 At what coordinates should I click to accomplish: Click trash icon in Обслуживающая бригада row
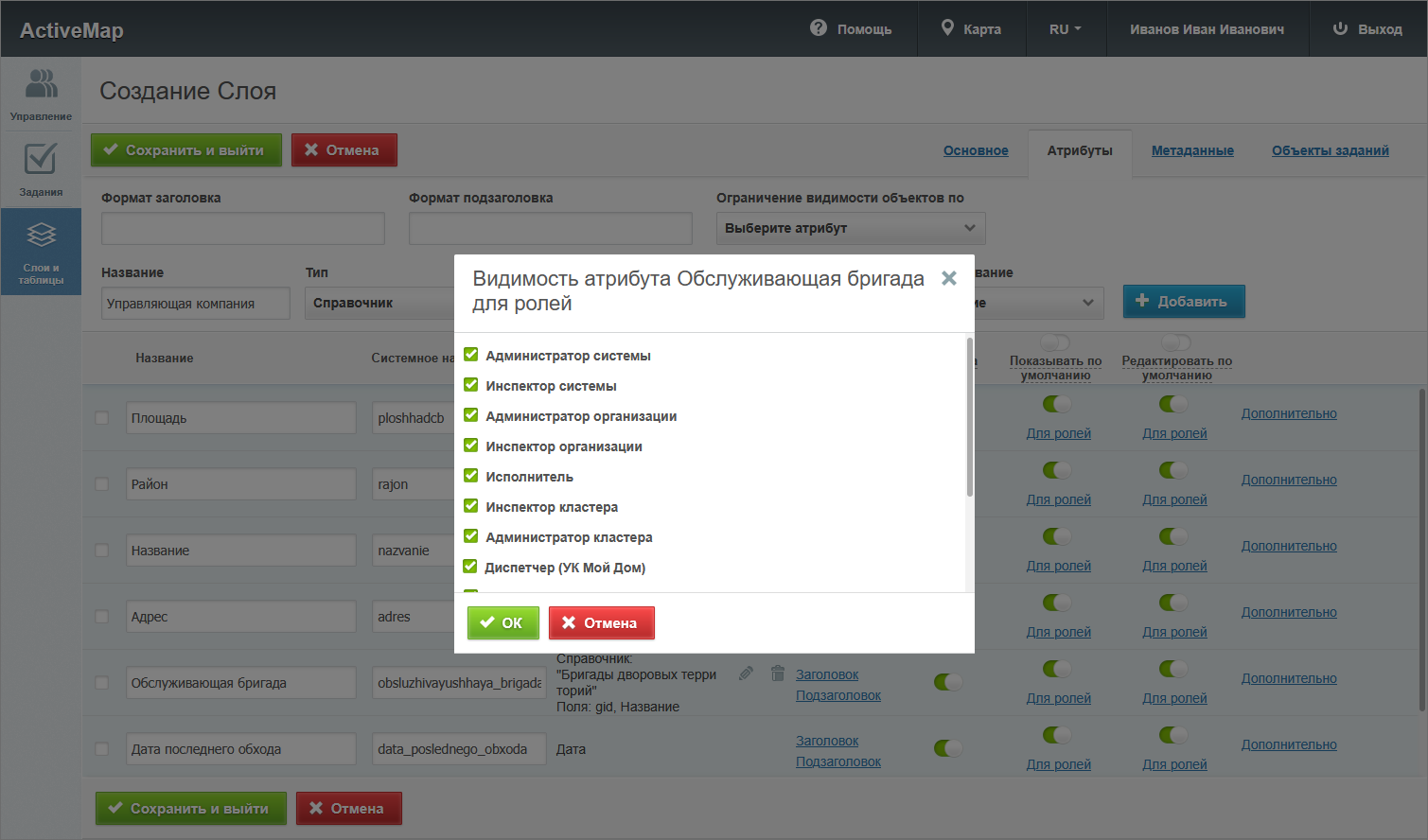pos(778,674)
